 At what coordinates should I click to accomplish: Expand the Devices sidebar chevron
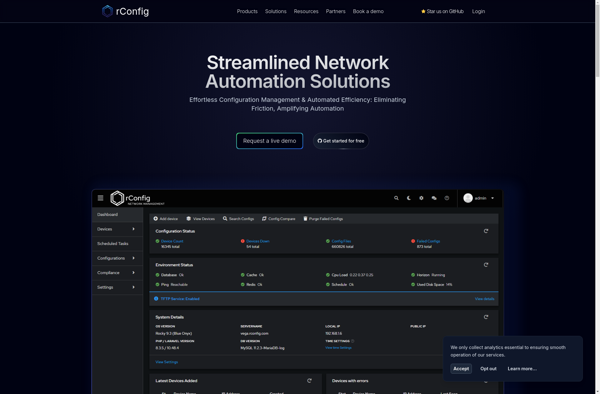[x=134, y=229]
